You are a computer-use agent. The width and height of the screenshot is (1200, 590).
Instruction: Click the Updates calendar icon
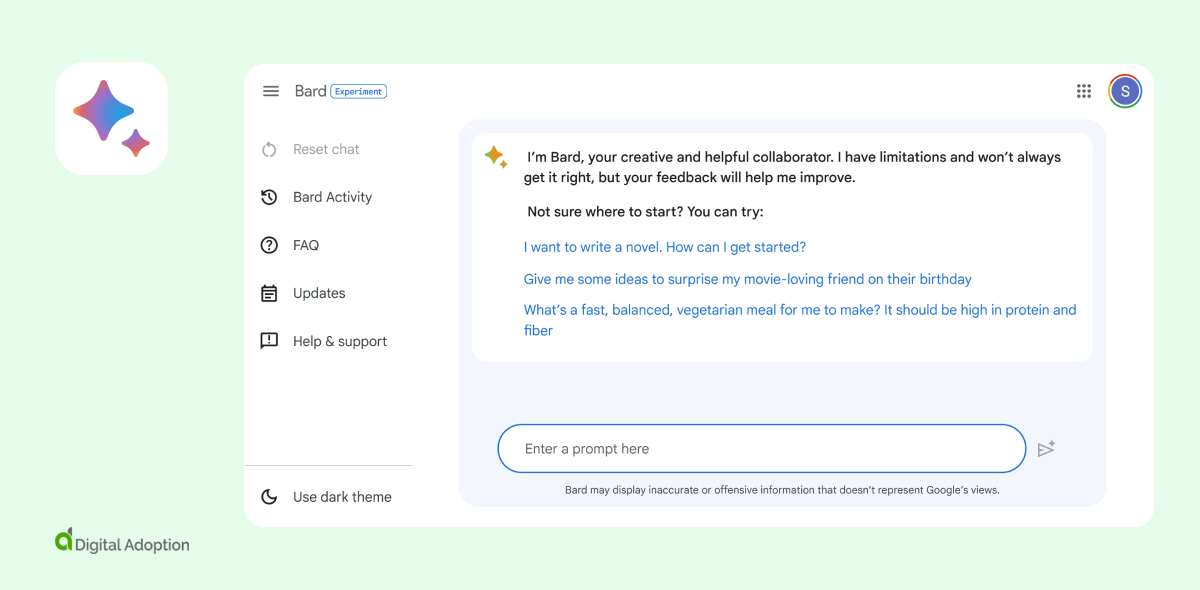(269, 293)
